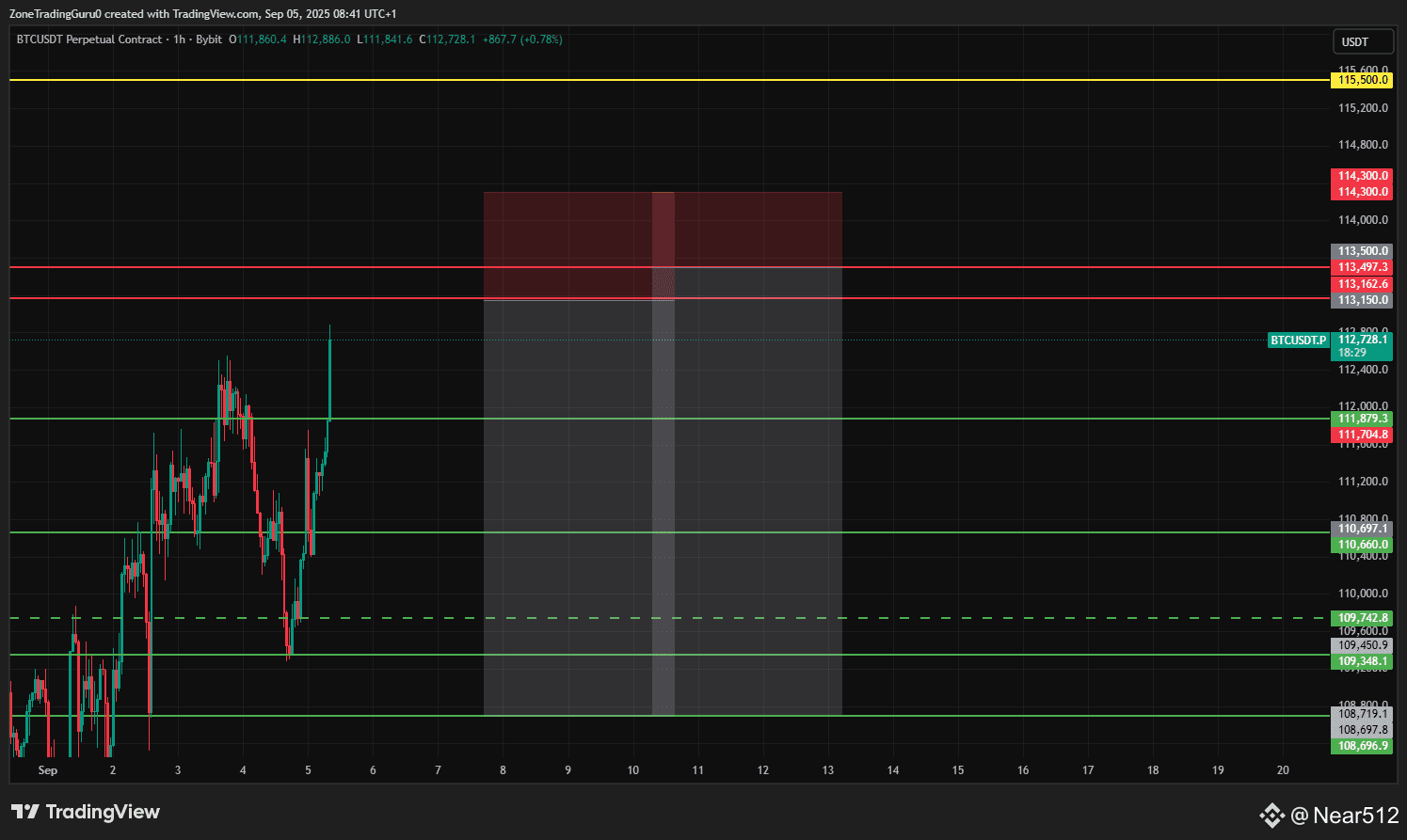The width and height of the screenshot is (1407, 840).
Task: Select the green 110,660.0 price label
Action: [1362, 545]
